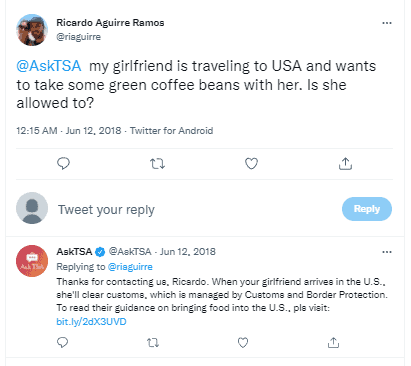Open the bit.ly/2dX3UVD link
The width and height of the screenshot is (411, 366).
click(91, 322)
